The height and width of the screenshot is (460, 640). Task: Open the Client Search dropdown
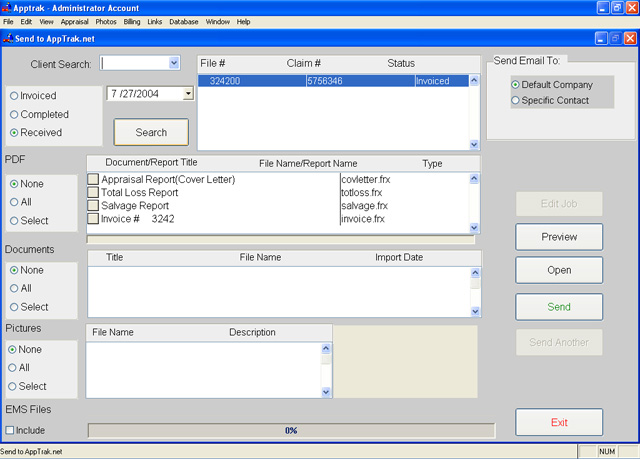tap(174, 63)
